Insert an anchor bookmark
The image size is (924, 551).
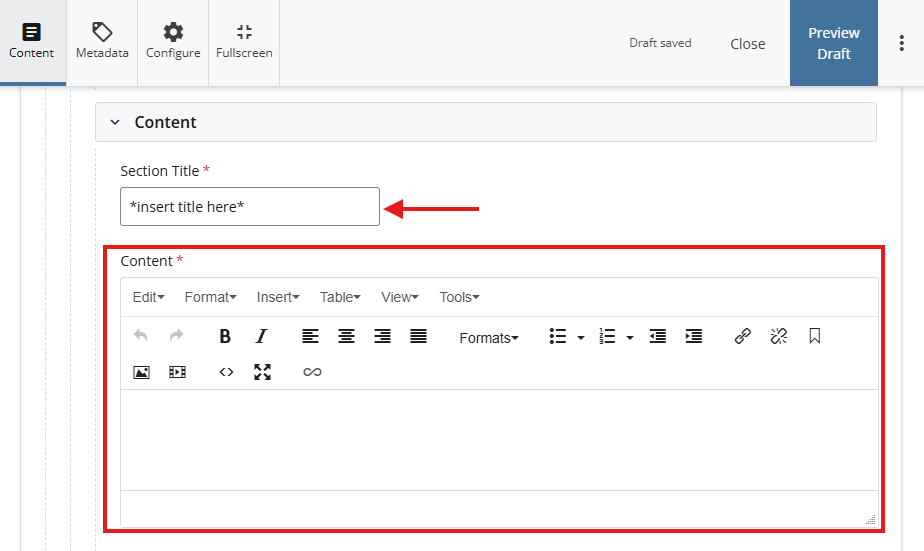tap(814, 337)
